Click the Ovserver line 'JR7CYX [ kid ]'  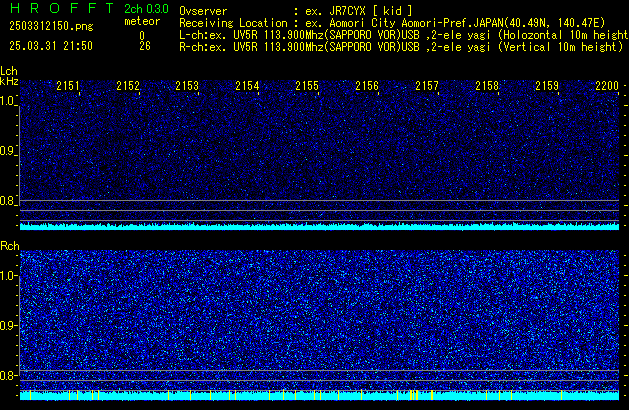pyautogui.click(x=296, y=11)
